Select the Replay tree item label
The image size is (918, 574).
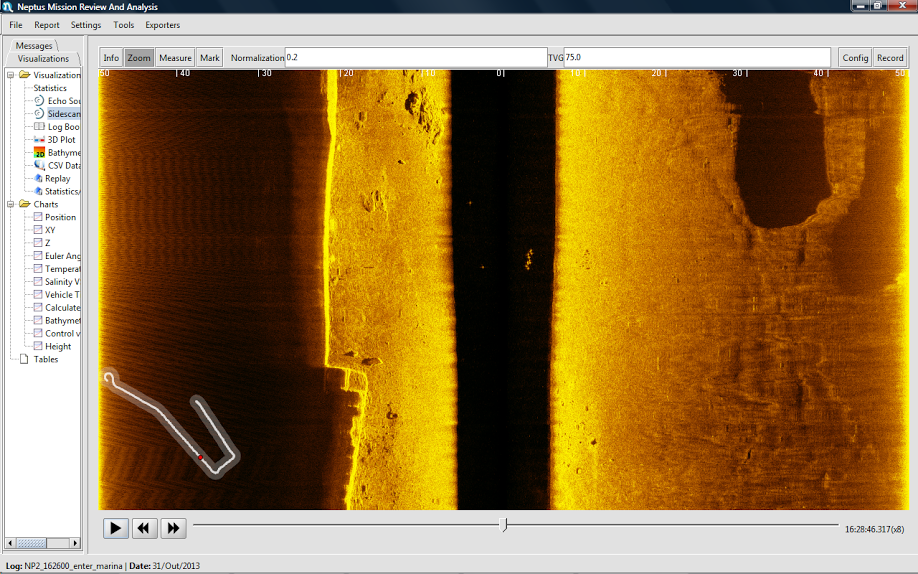[57, 178]
